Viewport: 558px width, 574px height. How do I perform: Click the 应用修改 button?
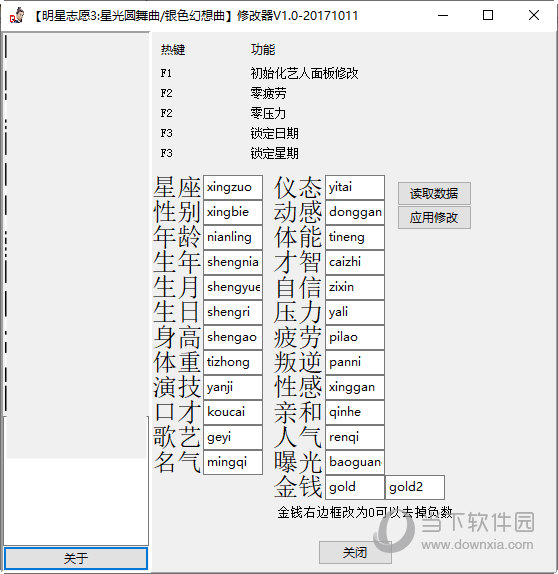[x=434, y=218]
